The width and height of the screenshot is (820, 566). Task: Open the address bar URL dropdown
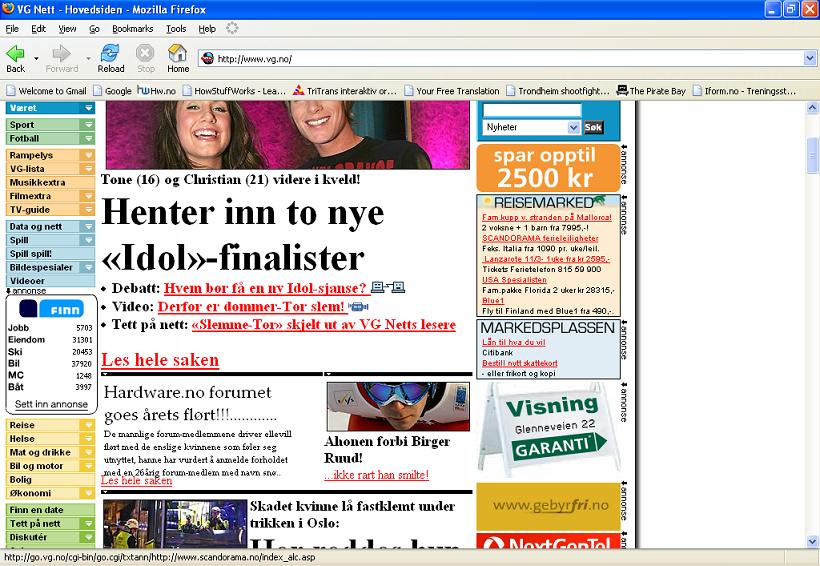pyautogui.click(x=810, y=58)
